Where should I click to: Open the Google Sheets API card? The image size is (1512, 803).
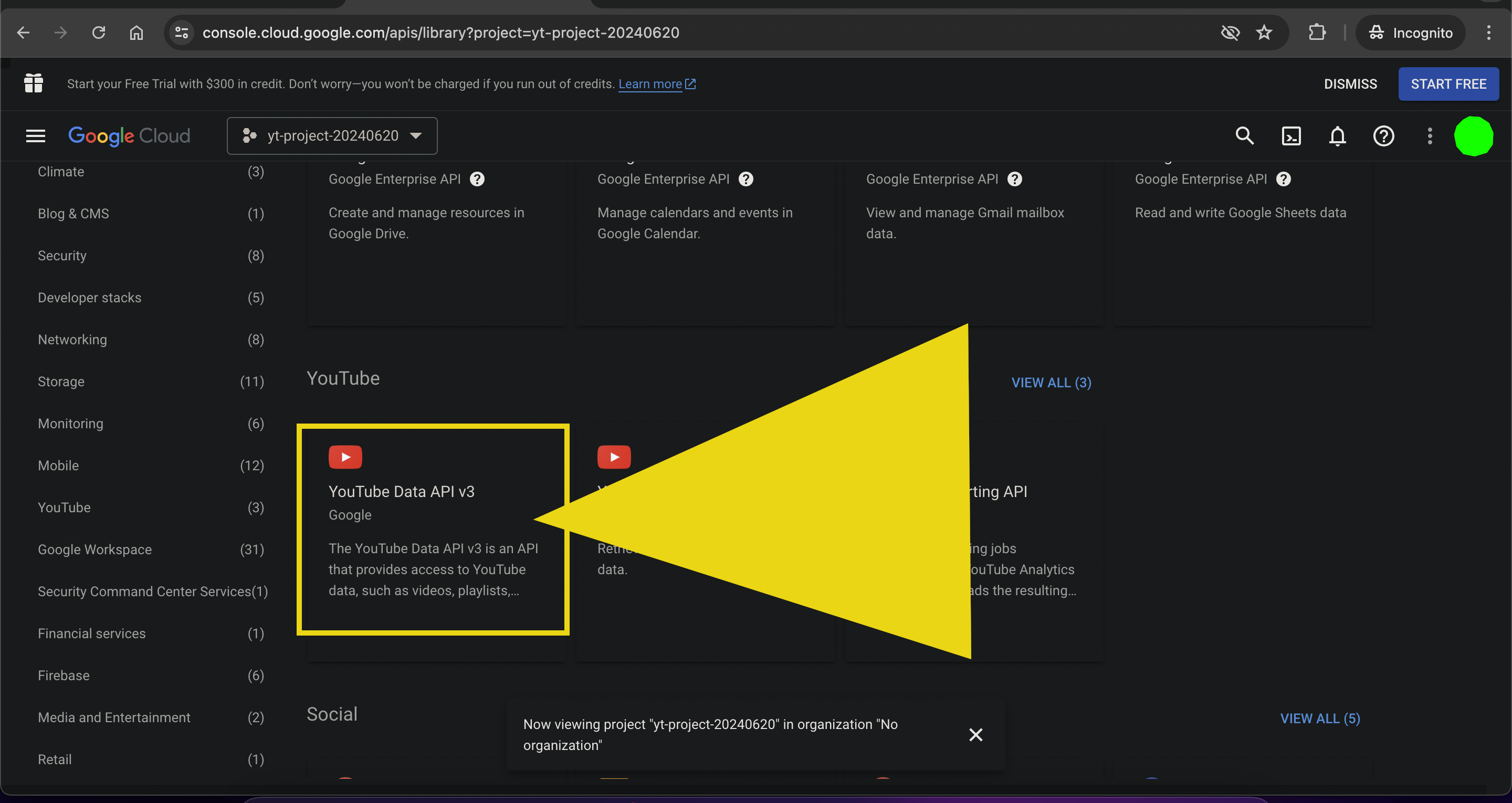1243,244
